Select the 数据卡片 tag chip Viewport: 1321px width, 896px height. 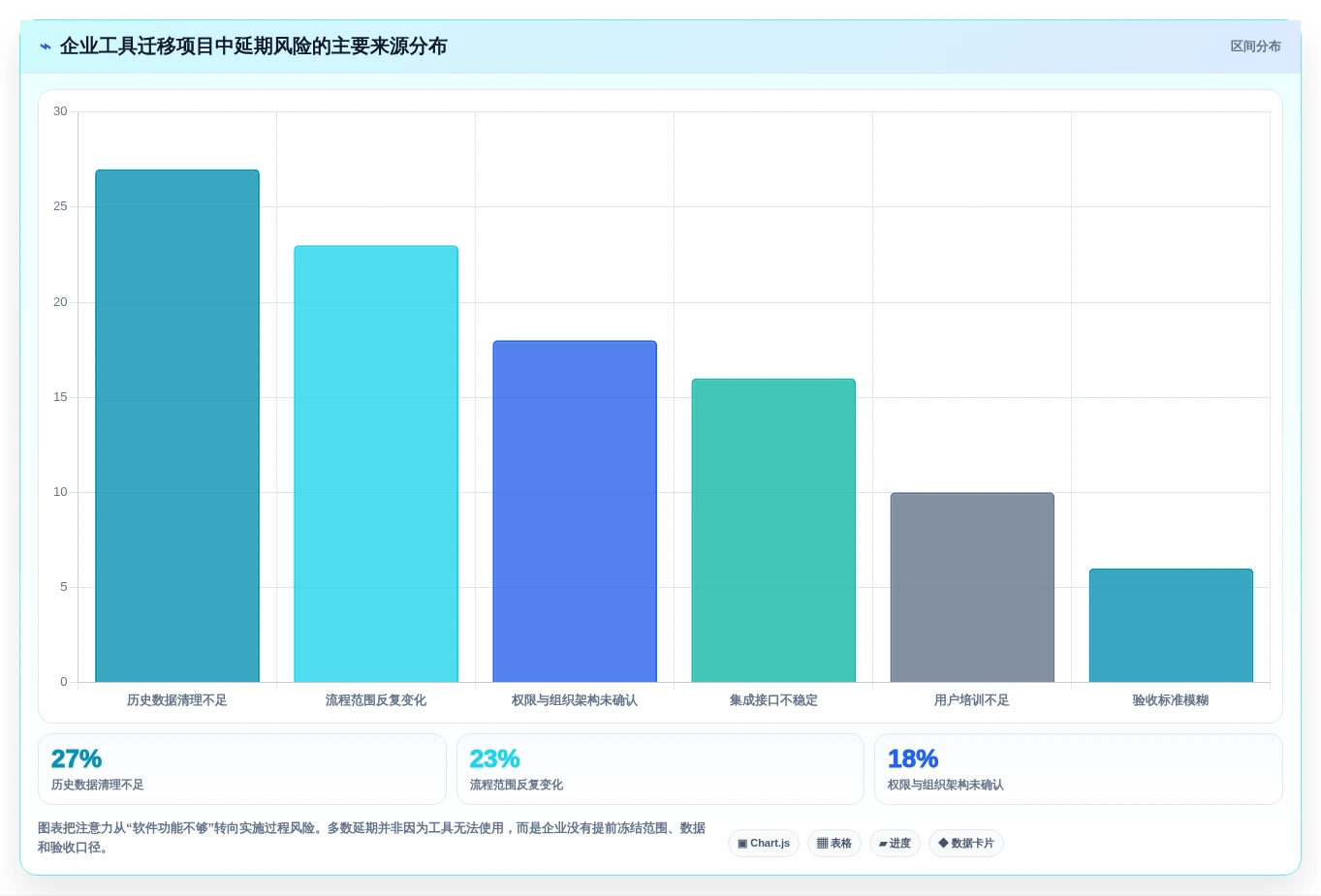click(x=965, y=843)
